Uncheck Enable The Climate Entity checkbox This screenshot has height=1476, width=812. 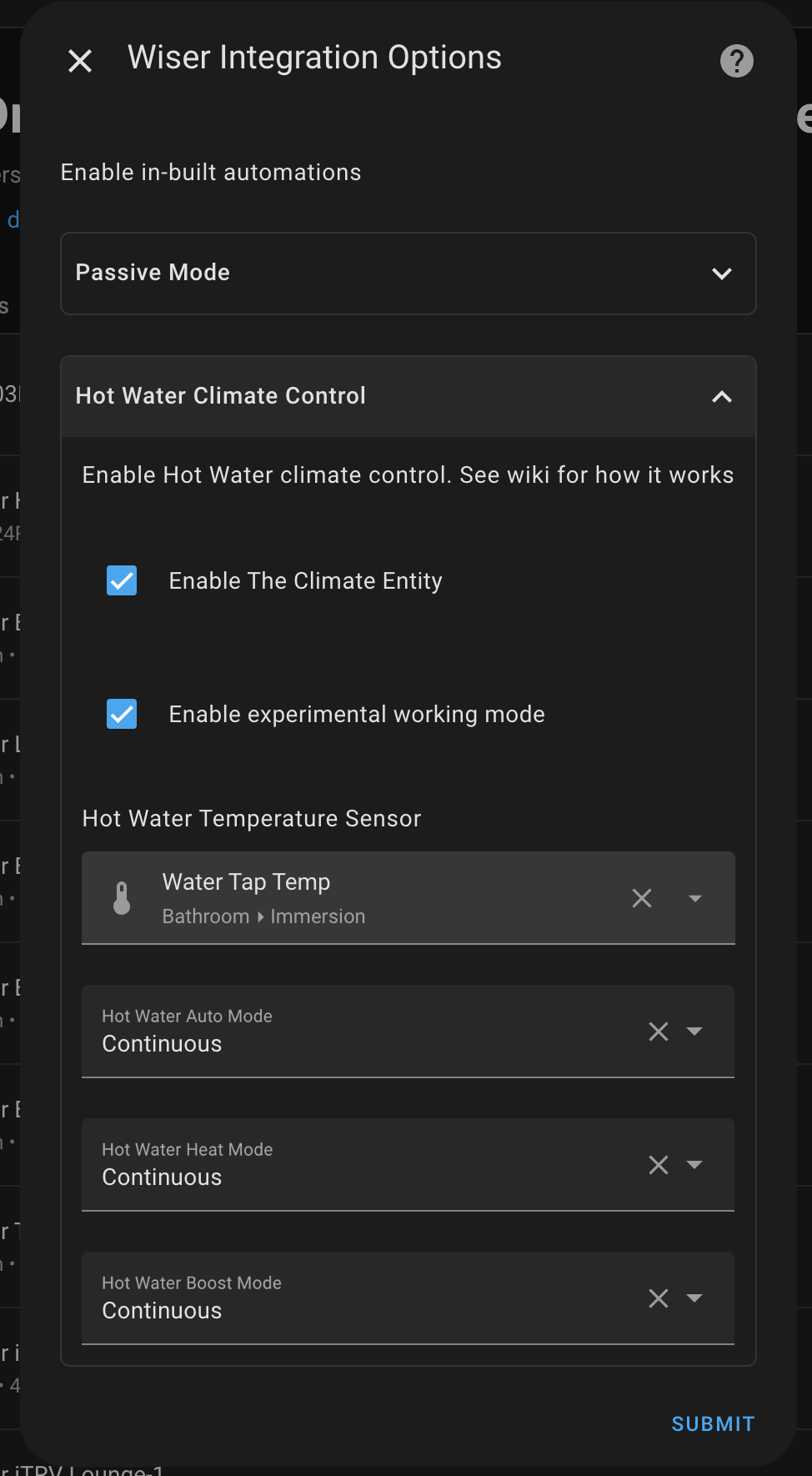[122, 580]
